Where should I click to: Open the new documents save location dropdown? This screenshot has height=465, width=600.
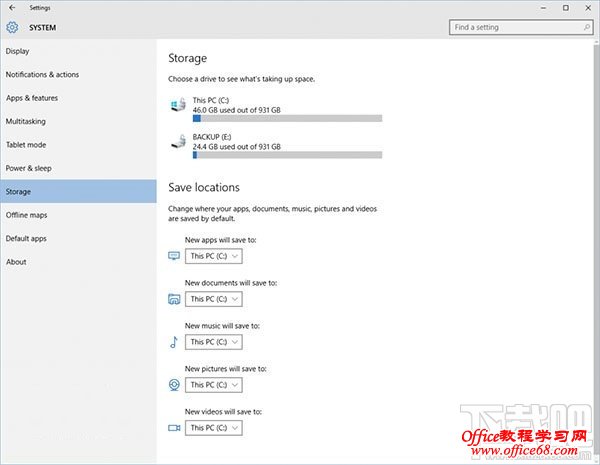[x=214, y=299]
